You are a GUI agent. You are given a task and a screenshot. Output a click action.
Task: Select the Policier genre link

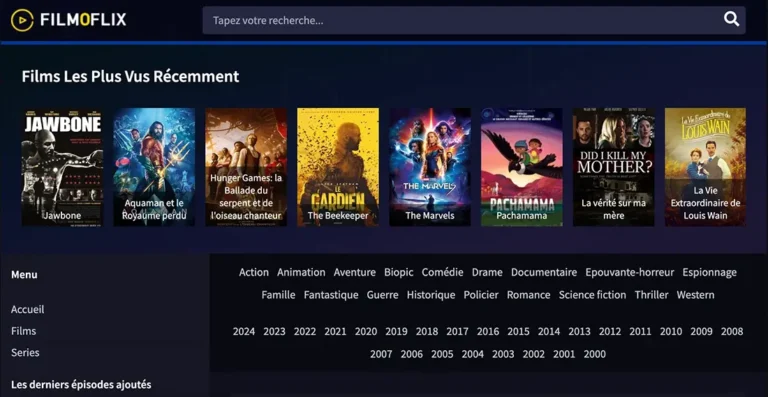[x=481, y=295]
